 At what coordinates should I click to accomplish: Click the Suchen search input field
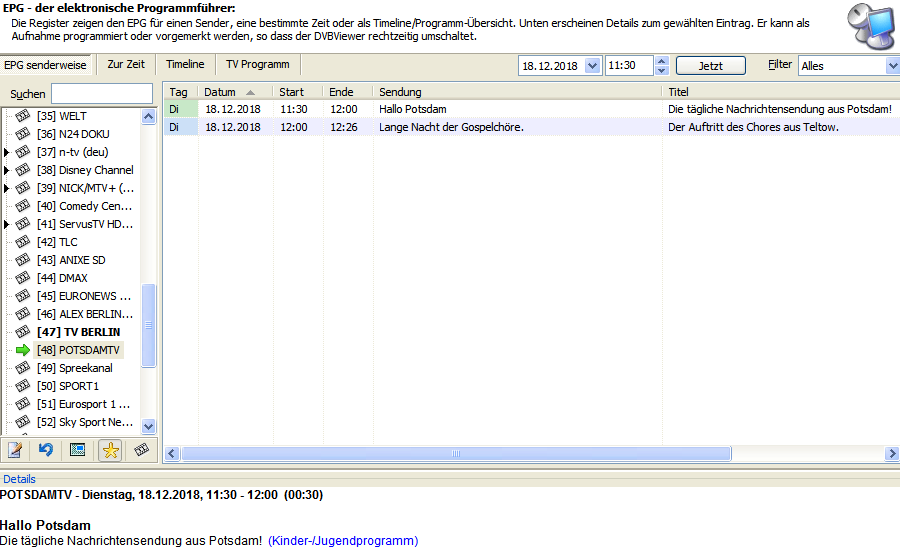coord(102,93)
